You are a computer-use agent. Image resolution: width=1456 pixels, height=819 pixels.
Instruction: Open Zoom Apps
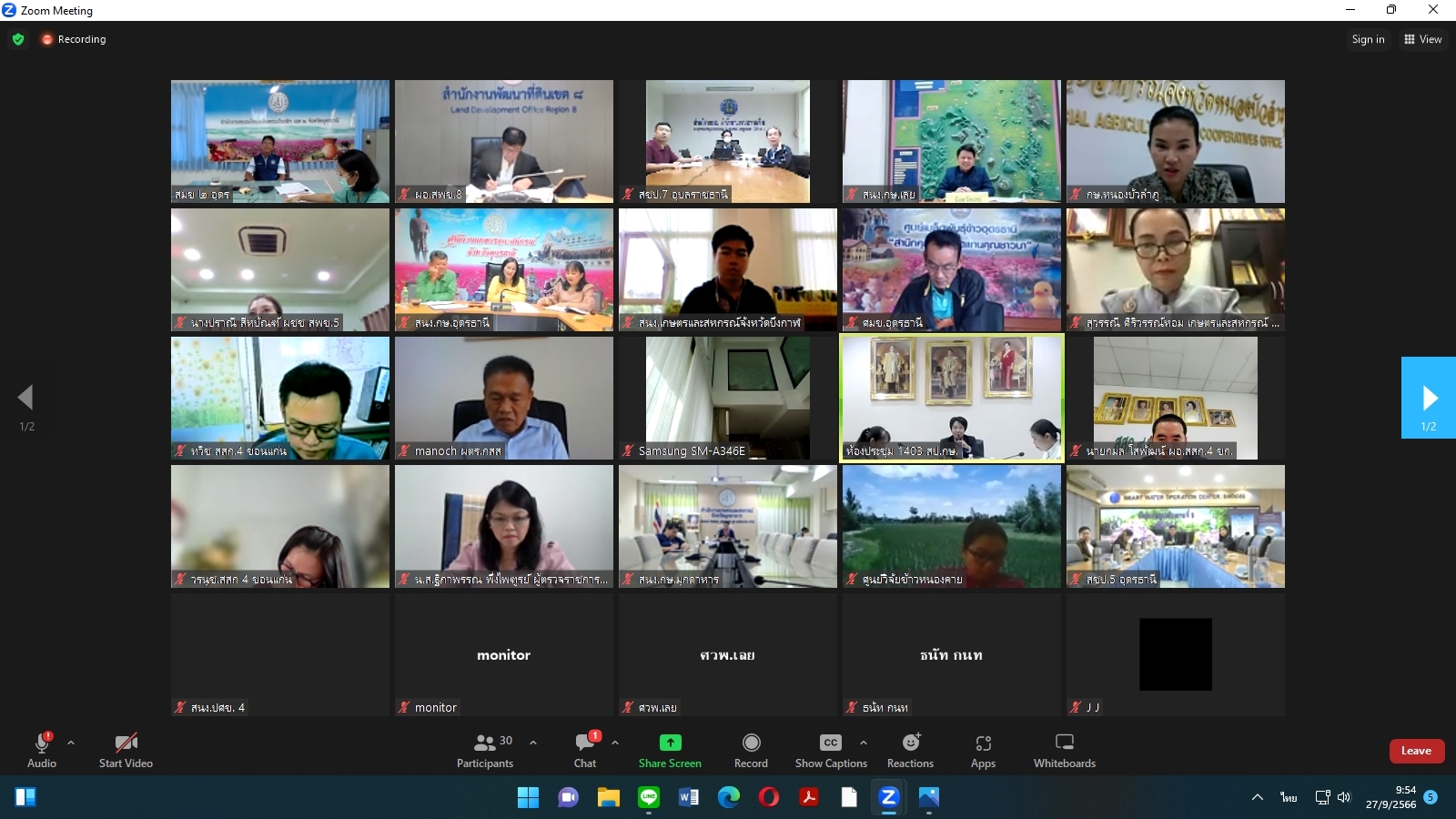(x=983, y=751)
